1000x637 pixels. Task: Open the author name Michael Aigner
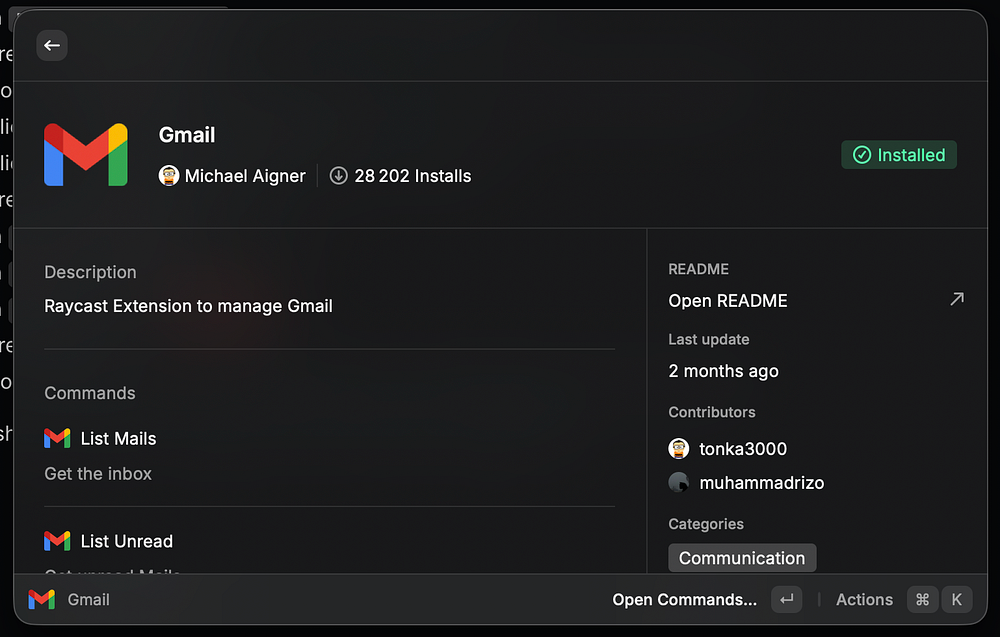245,176
